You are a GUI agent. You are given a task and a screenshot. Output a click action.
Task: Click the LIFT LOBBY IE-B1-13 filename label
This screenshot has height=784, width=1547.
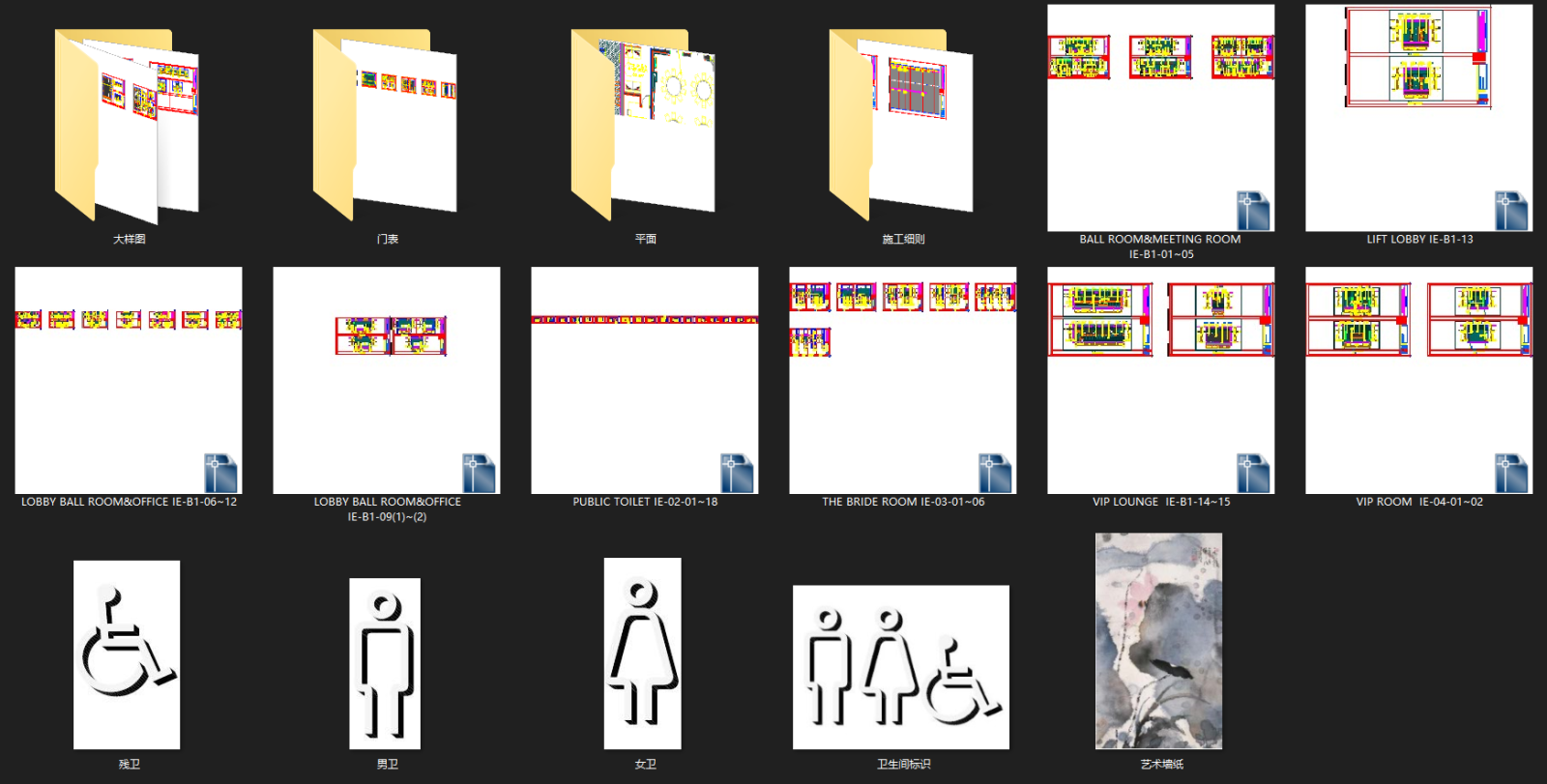(x=1419, y=239)
